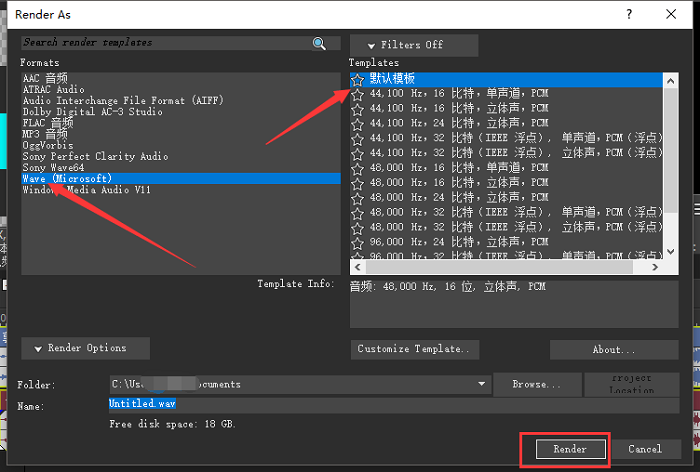Image resolution: width=700 pixels, height=472 pixels.
Task: Star the 44,100 Hz 16 比特 立体声 template
Action: point(357,109)
